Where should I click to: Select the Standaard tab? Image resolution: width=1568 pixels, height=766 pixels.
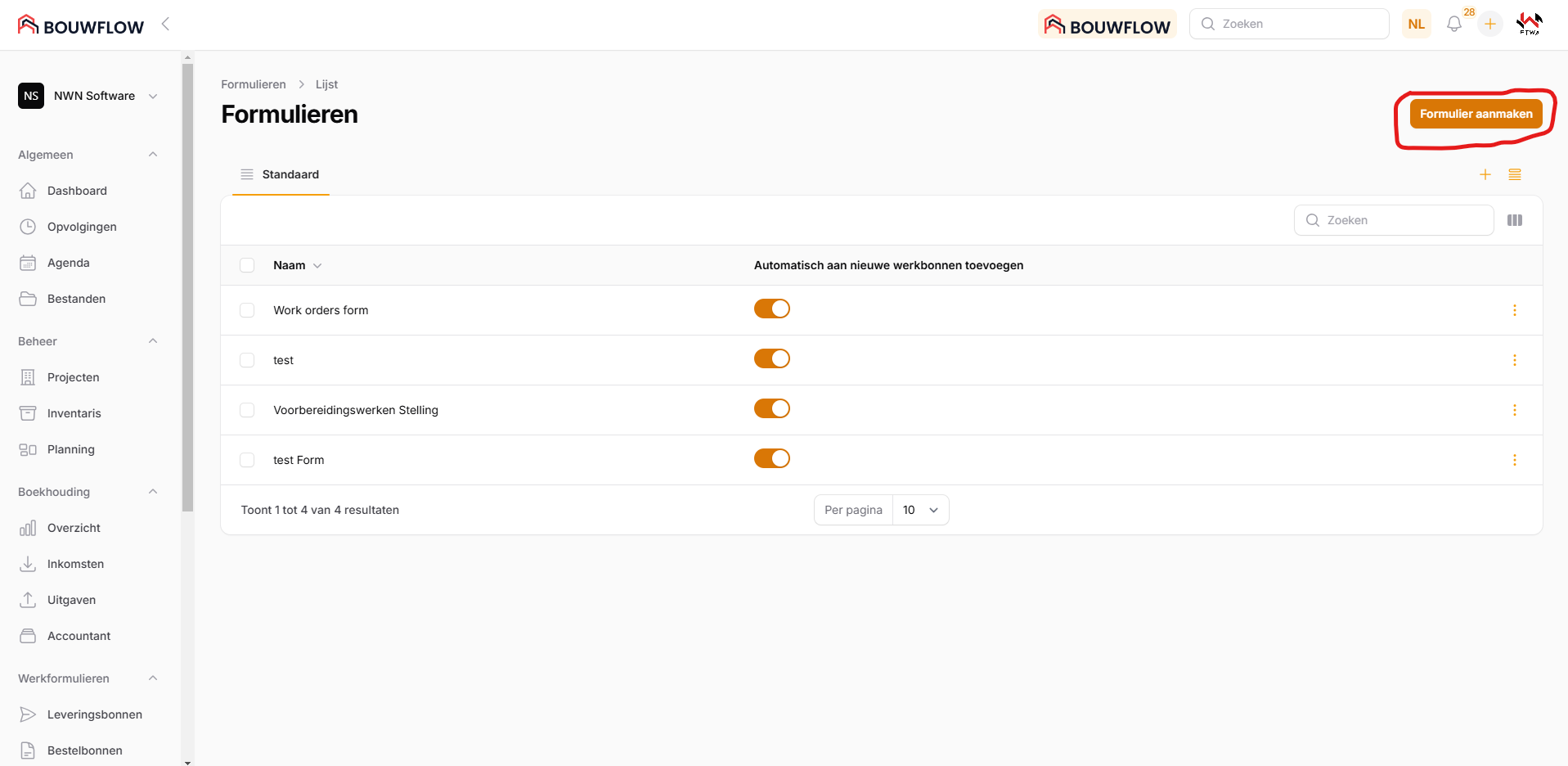(x=281, y=174)
